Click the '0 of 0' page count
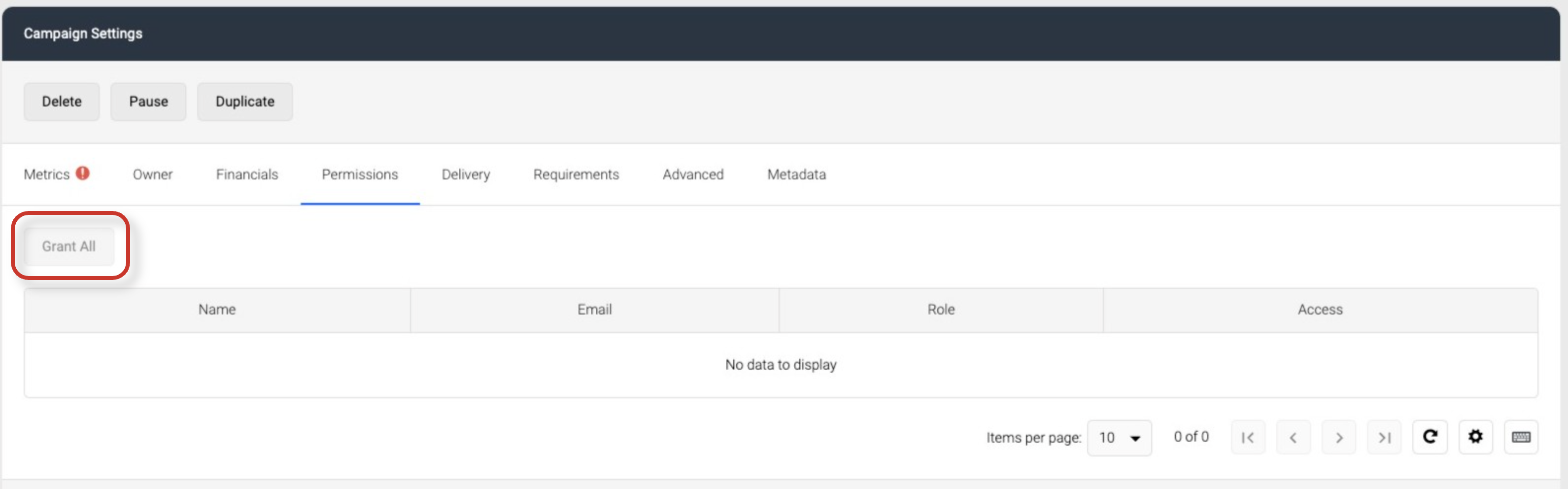 1191,437
